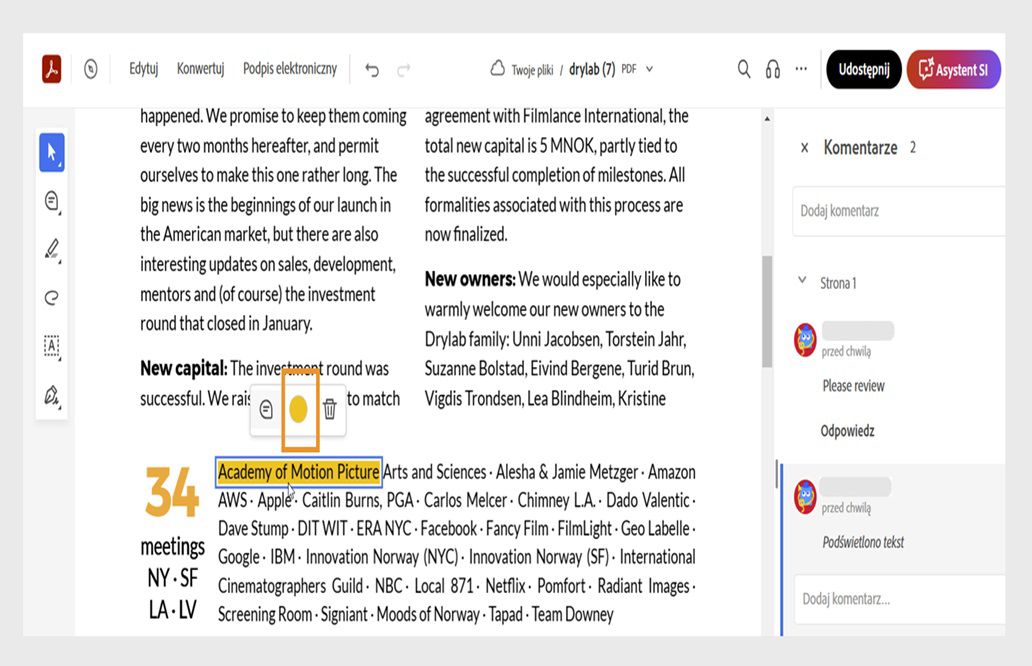The width and height of the screenshot is (1032, 666).
Task: Select the freehand draw loop tool
Action: [52, 297]
